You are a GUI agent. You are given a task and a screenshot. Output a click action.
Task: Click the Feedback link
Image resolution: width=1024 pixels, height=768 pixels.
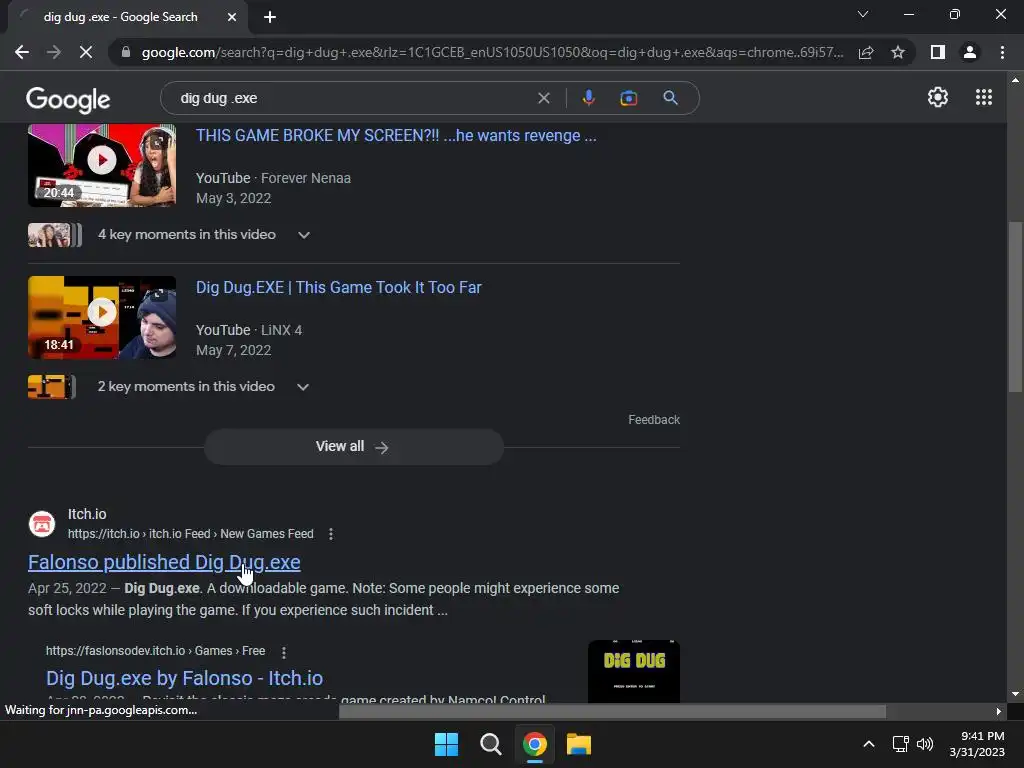(x=654, y=420)
